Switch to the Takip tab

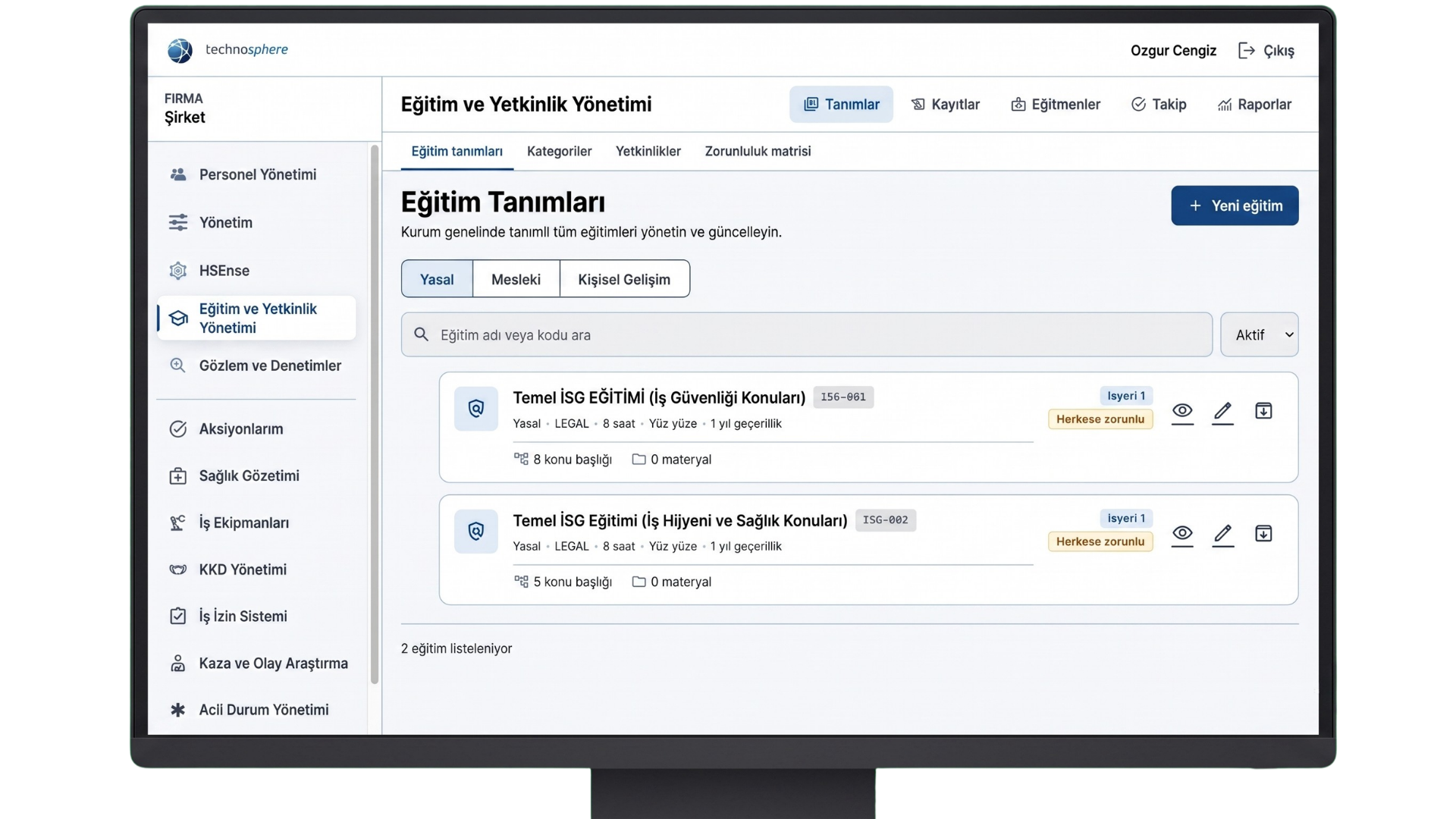1159,105
